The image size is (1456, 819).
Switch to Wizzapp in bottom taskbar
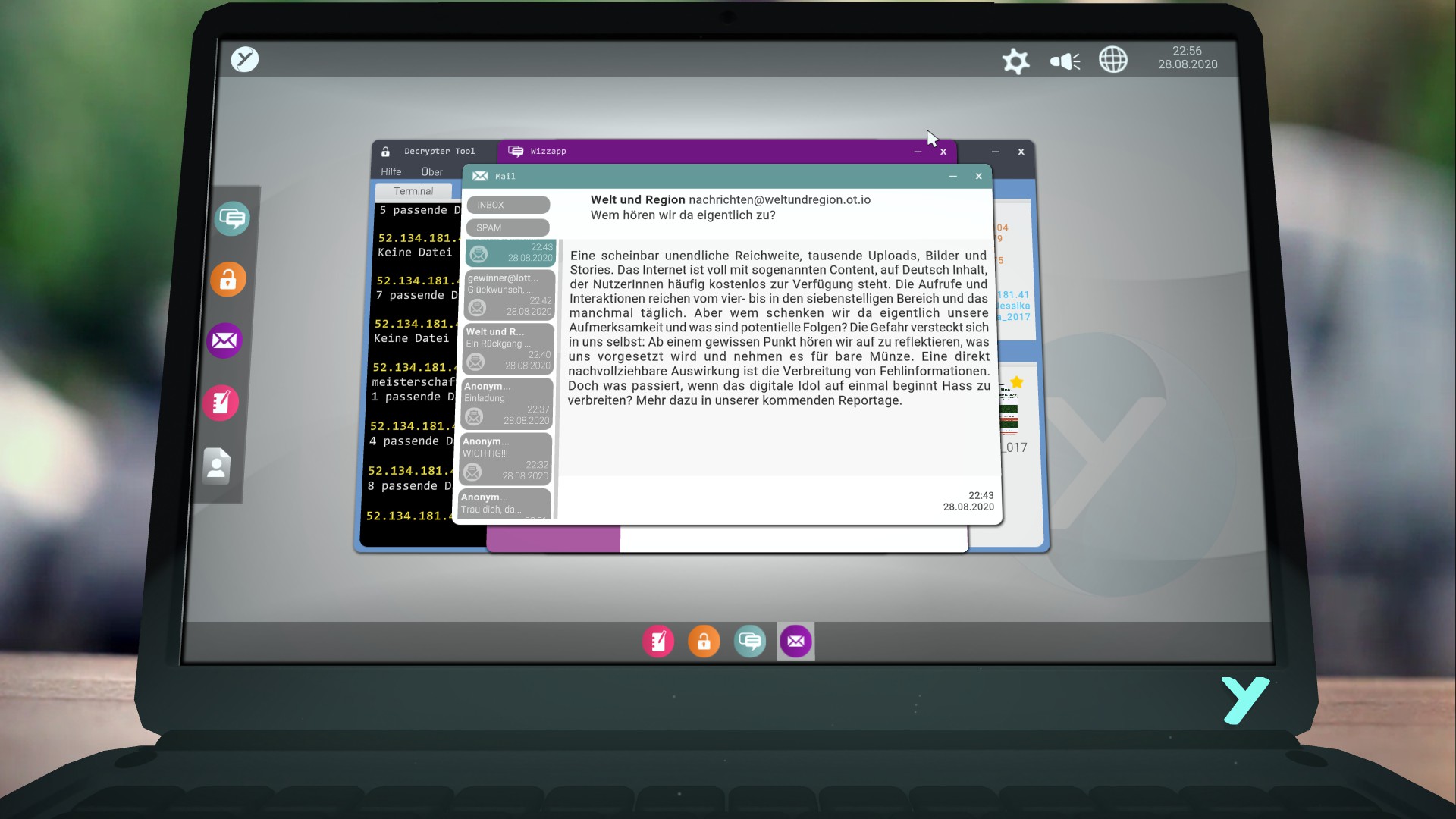750,642
